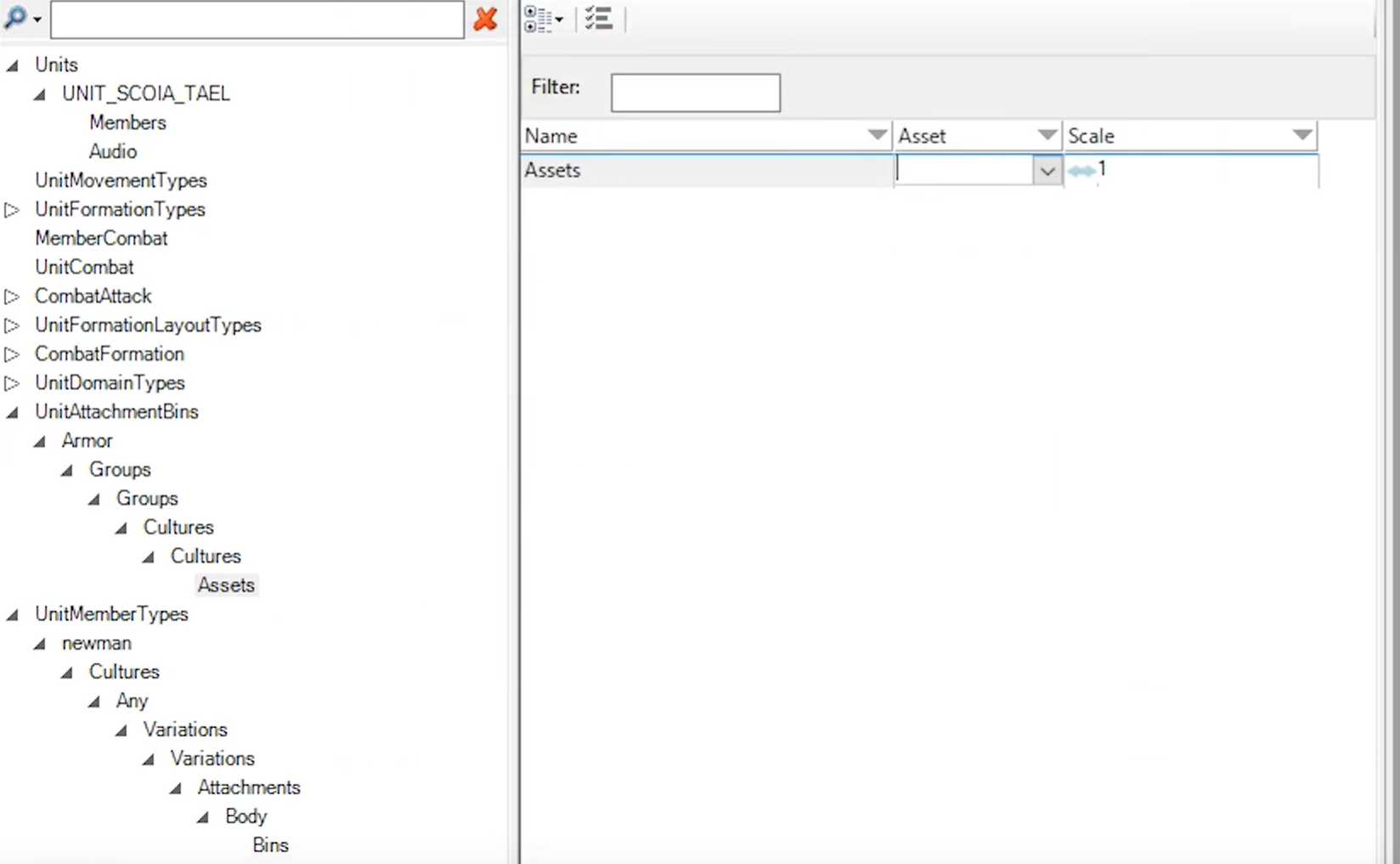Expand the CombatFormation node
This screenshot has height=864, width=1400.
(x=12, y=354)
